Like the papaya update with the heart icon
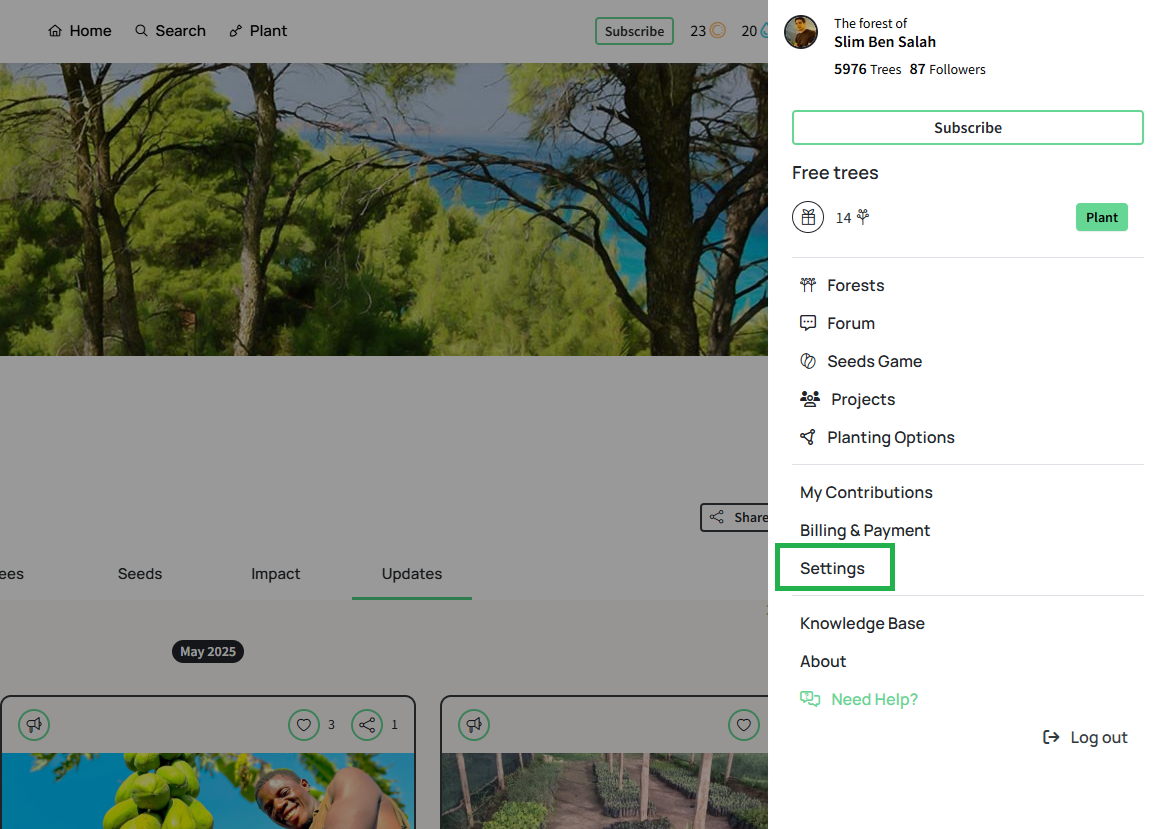Viewport: 1165px width, 829px height. point(304,724)
